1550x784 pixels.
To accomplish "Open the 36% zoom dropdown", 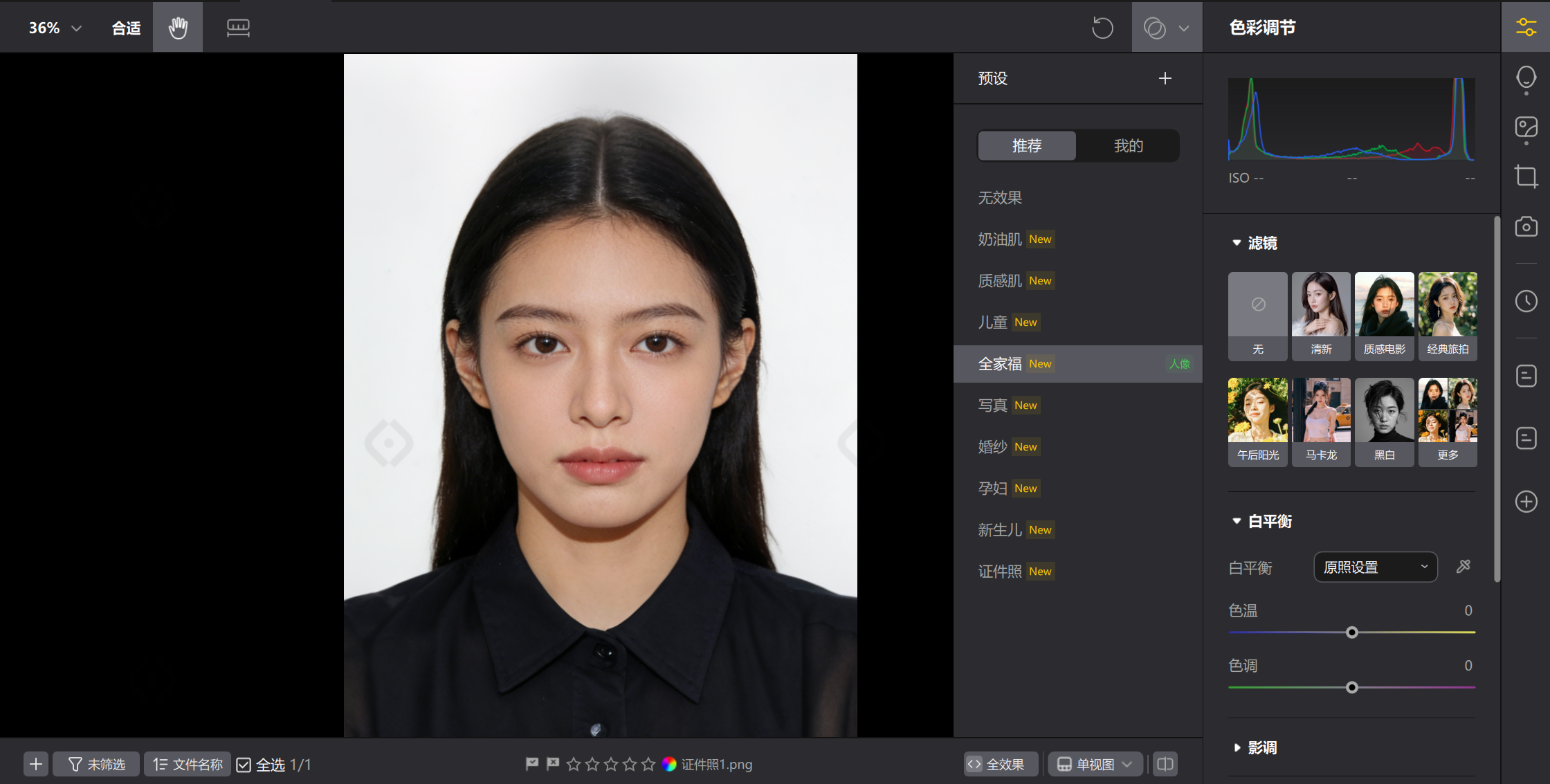I will click(x=55, y=28).
